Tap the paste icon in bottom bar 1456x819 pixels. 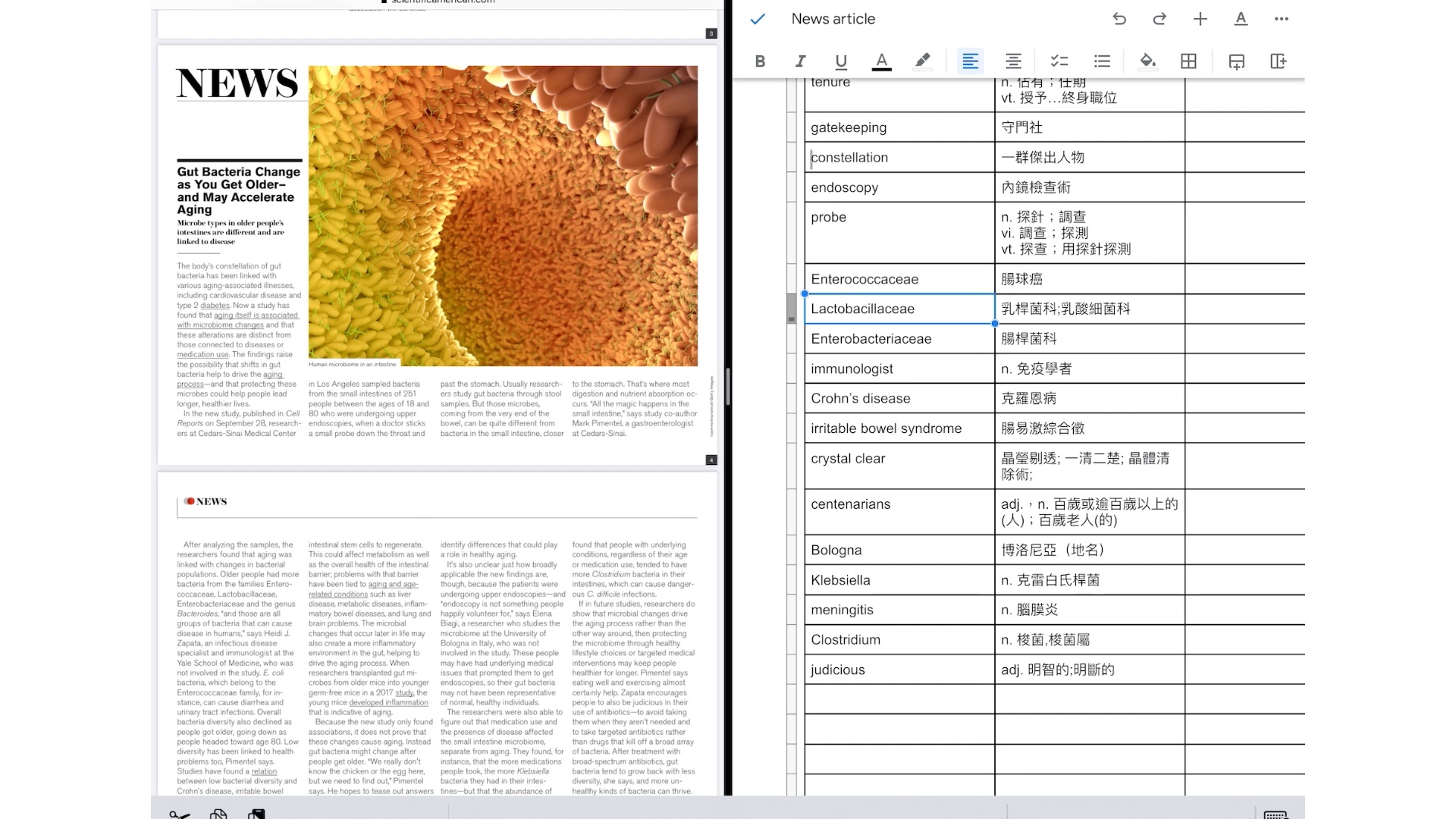(256, 814)
